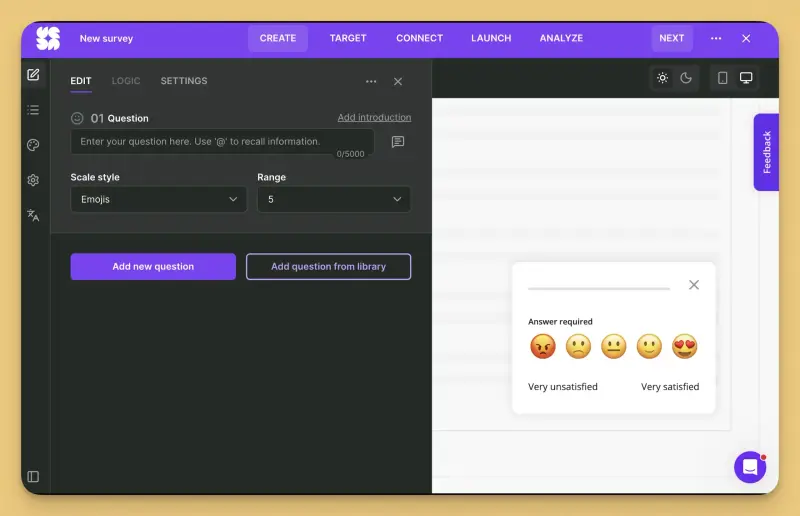This screenshot has width=800, height=516.
Task: Click the smiley question type icon
Action: pyautogui.click(x=77, y=118)
